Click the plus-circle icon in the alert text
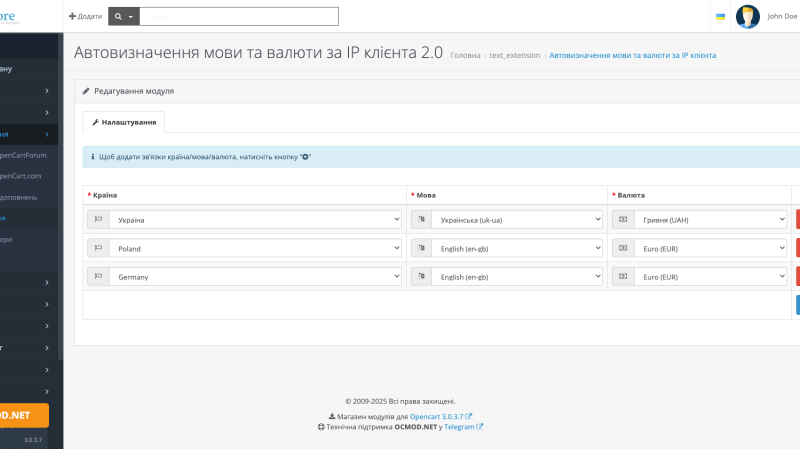Screen dimensions: 800x450 point(305,157)
